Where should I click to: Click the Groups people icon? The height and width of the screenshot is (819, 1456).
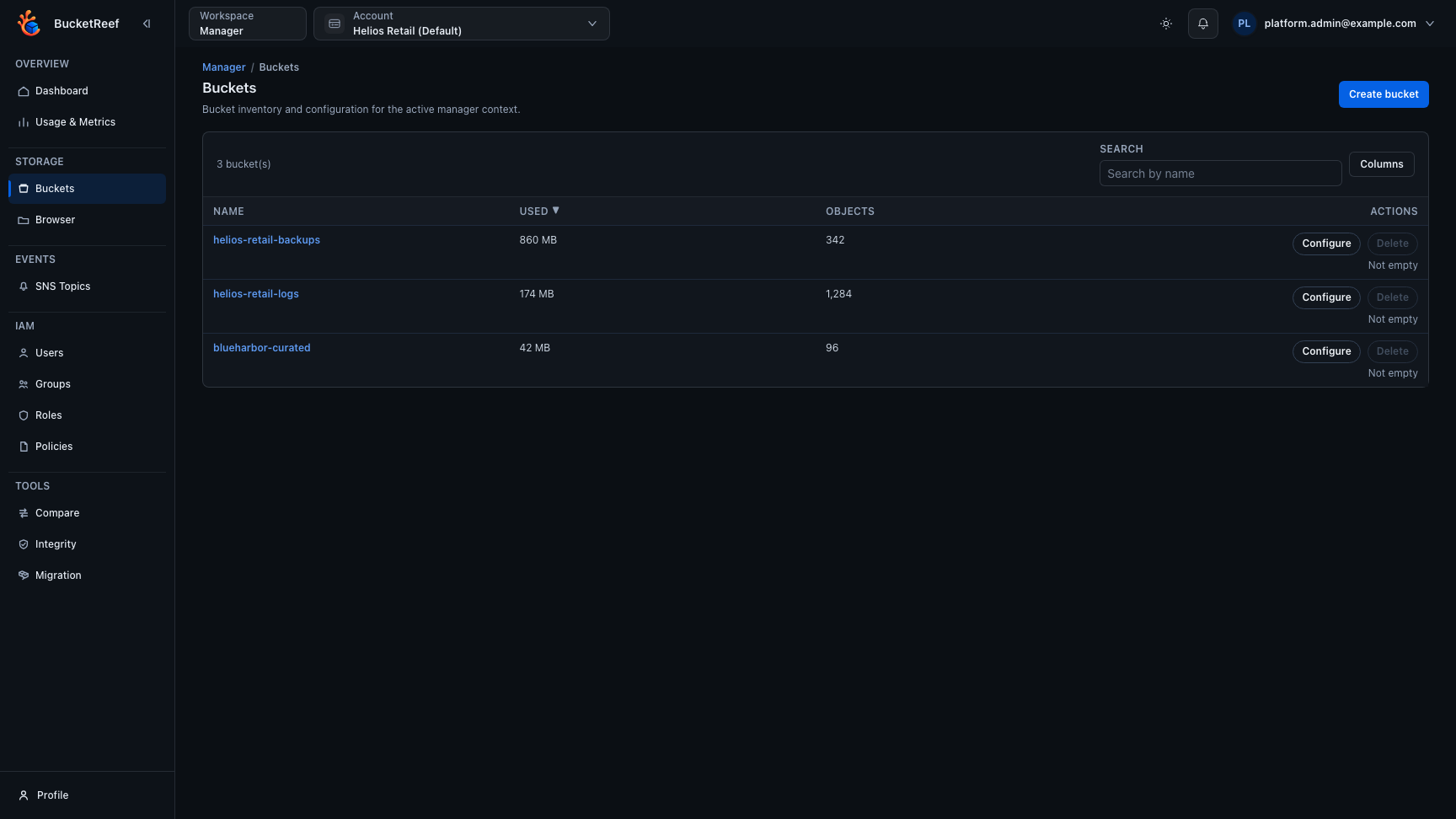(24, 384)
